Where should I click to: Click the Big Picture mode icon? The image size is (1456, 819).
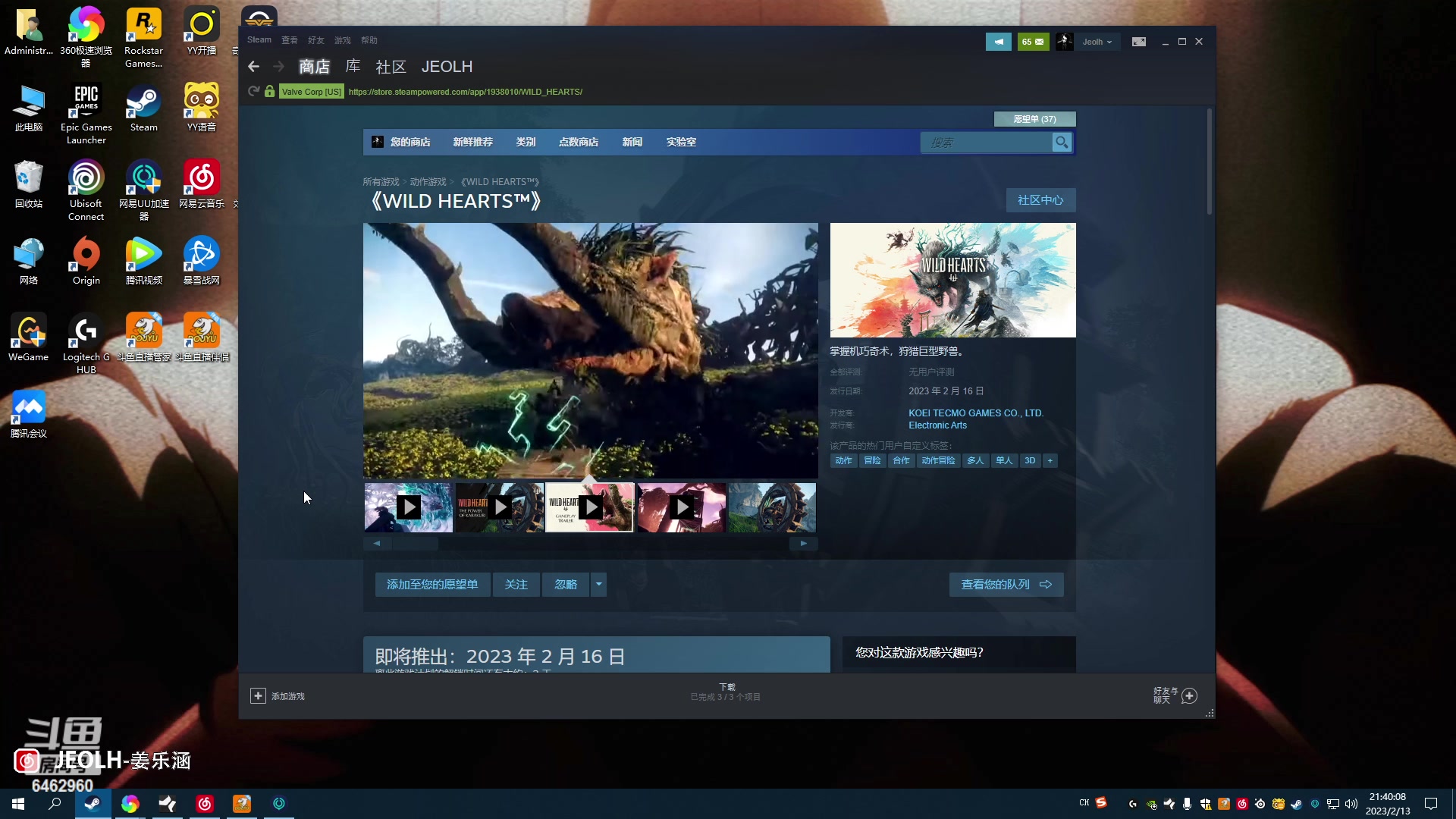[1138, 42]
